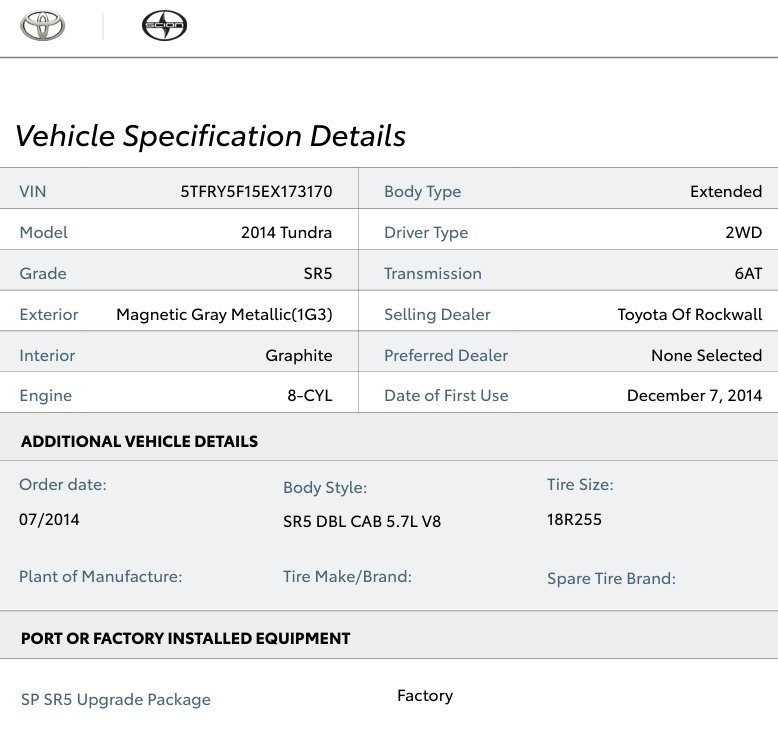Click the VIN label
This screenshot has height=729, width=778.
point(33,192)
